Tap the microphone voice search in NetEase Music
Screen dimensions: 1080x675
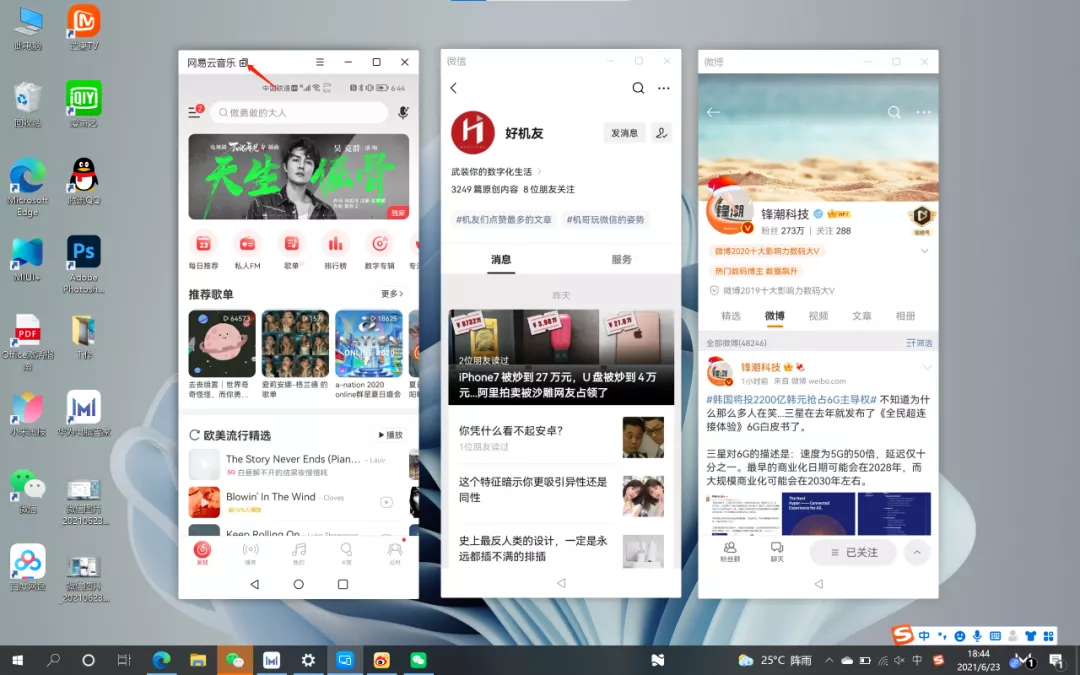(404, 112)
